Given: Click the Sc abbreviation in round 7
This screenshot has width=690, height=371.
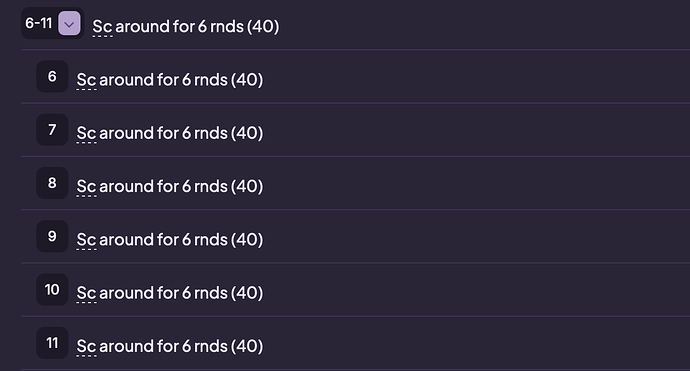Looking at the screenshot, I should coord(86,133).
